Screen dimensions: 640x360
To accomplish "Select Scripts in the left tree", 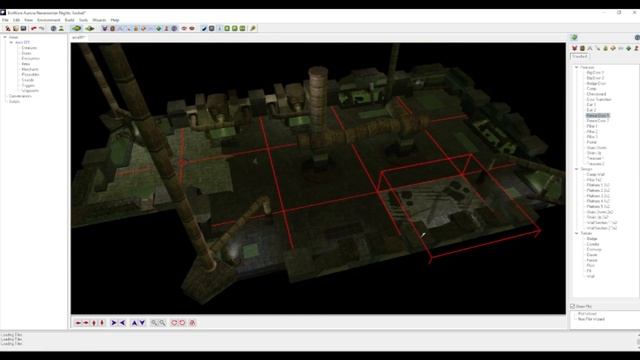I will click(14, 101).
